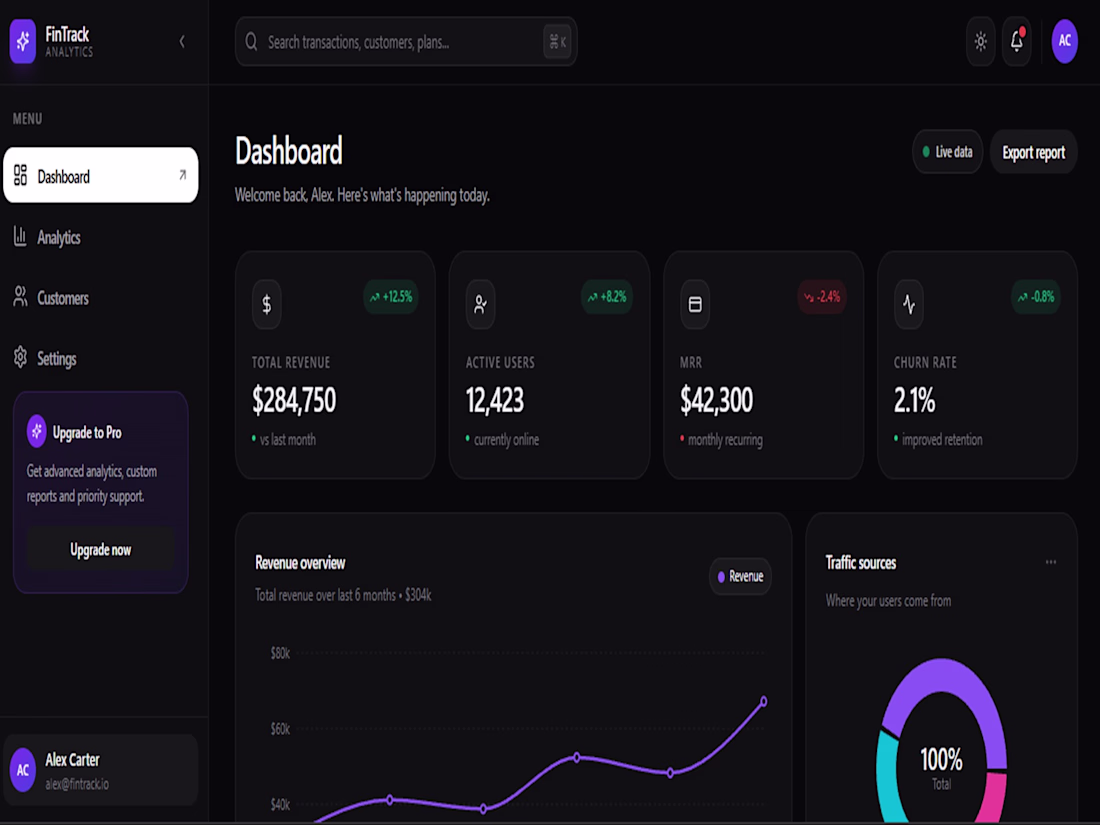
Task: Click the Traffic sources title
Action: 861,563
